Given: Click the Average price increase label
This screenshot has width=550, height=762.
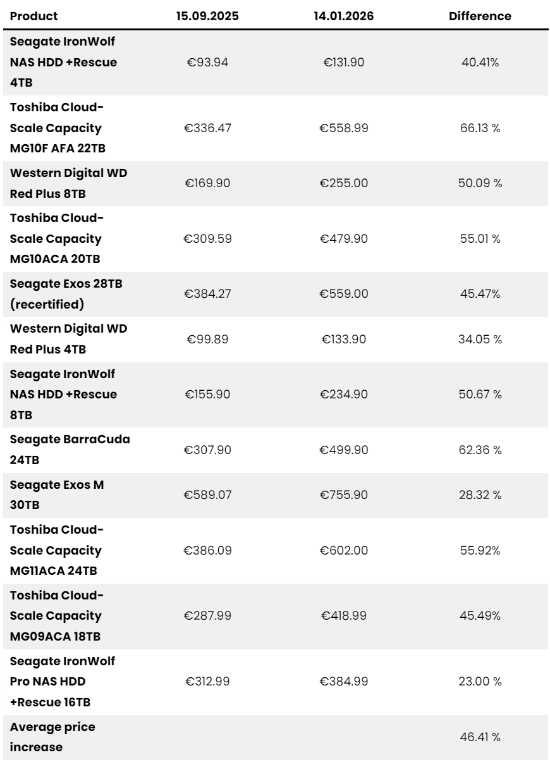Looking at the screenshot, I should [52, 737].
